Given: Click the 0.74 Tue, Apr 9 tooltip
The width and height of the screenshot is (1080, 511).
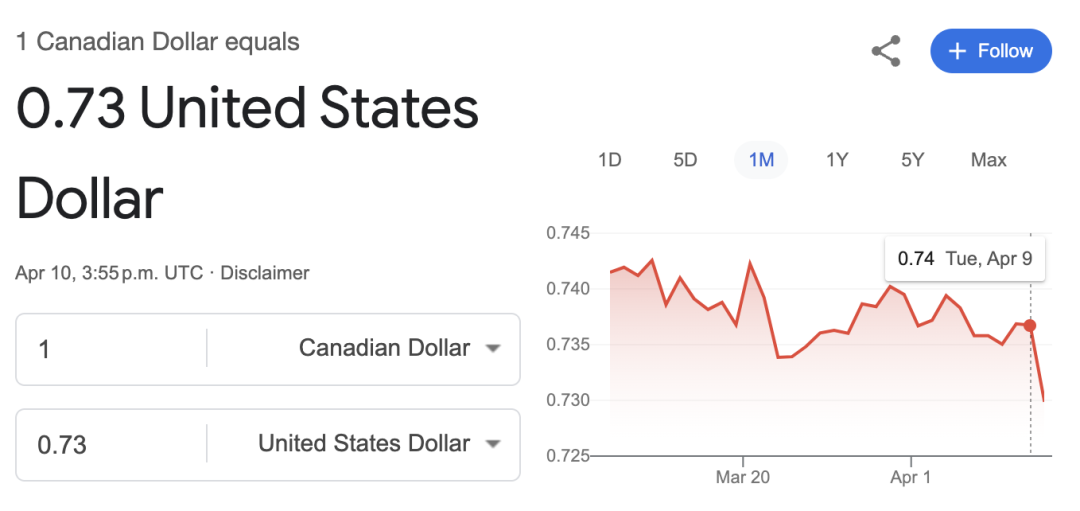Looking at the screenshot, I should (965, 259).
